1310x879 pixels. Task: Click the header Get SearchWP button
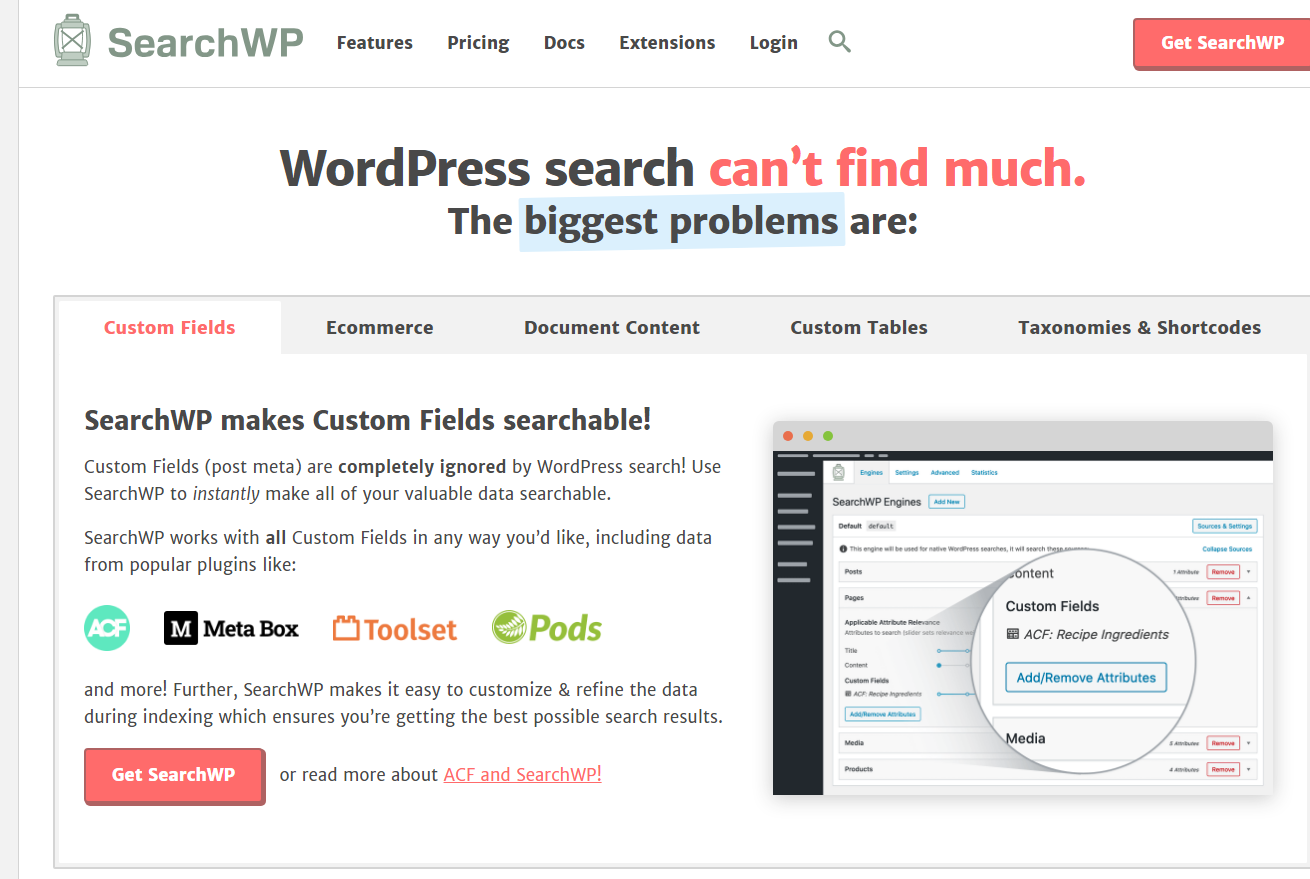tap(1222, 43)
